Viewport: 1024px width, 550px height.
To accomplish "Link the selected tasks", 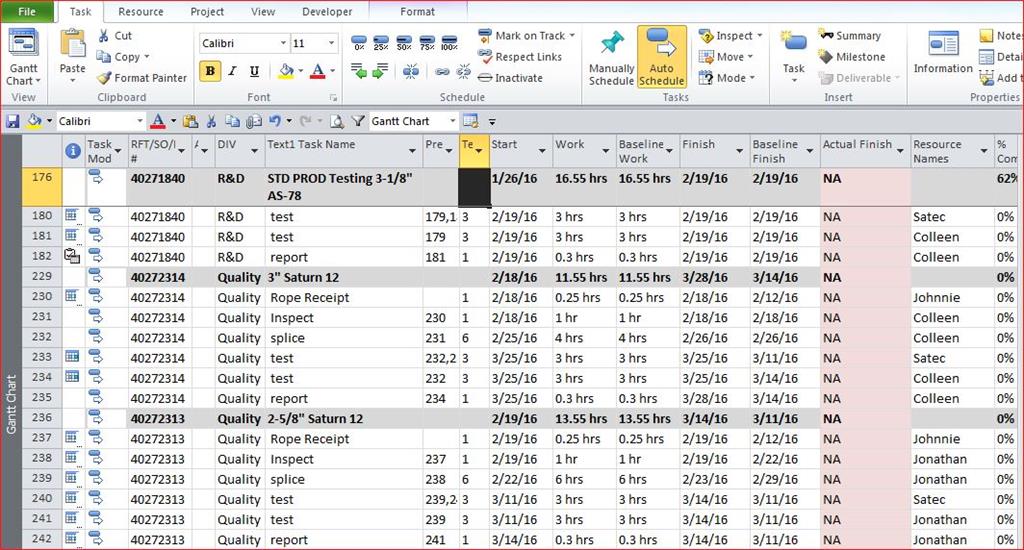I will [x=442, y=71].
